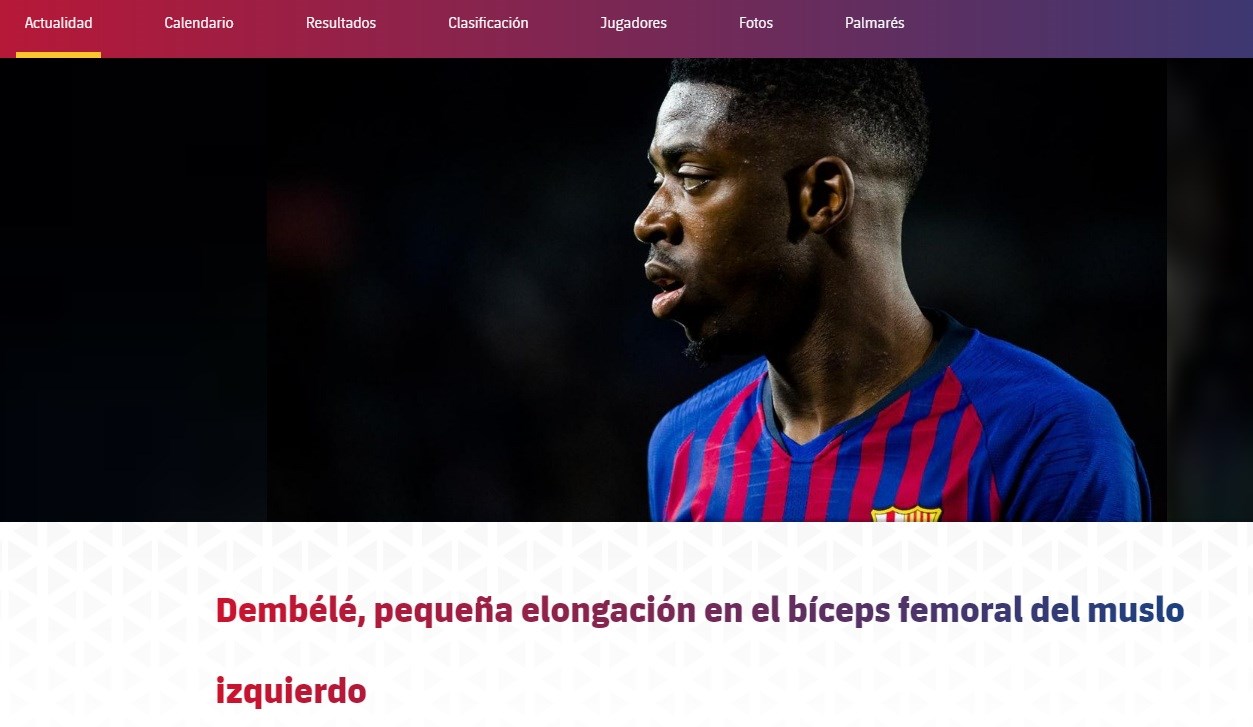
Task: Click the player's ear in the hero photo
Action: [x=827, y=196]
